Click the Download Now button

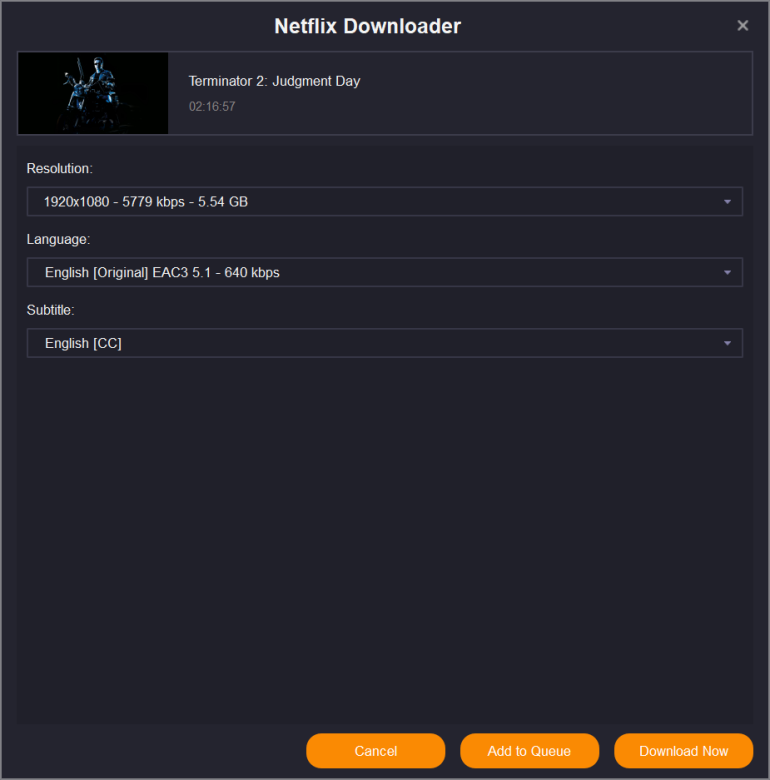[683, 751]
